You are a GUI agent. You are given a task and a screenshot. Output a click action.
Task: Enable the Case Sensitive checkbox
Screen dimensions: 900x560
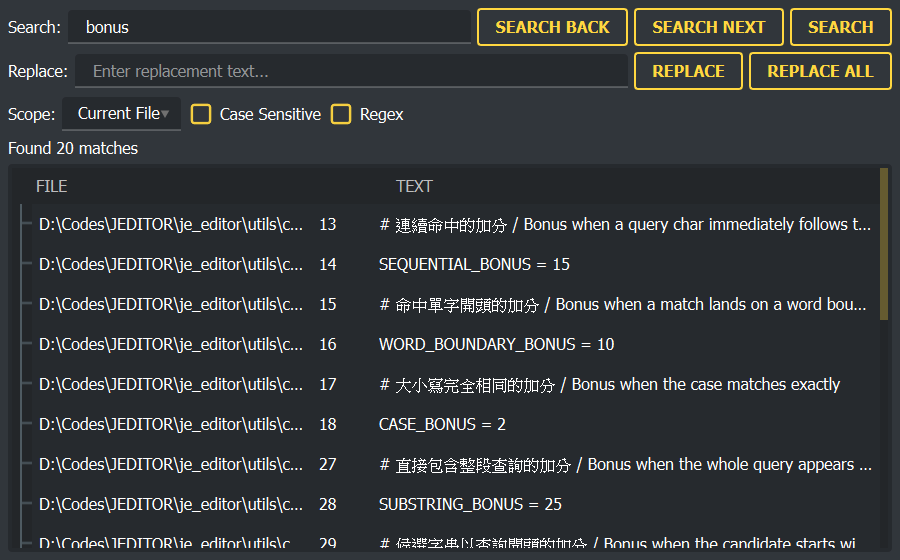pos(201,114)
